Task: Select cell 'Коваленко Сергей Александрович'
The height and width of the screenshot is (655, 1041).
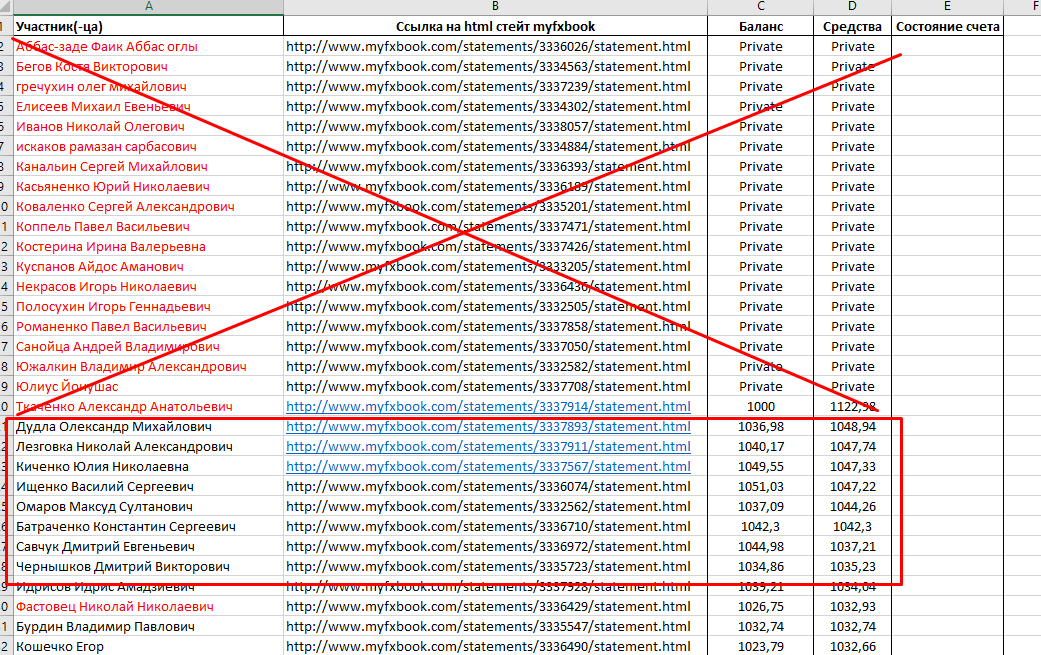Action: (148, 206)
